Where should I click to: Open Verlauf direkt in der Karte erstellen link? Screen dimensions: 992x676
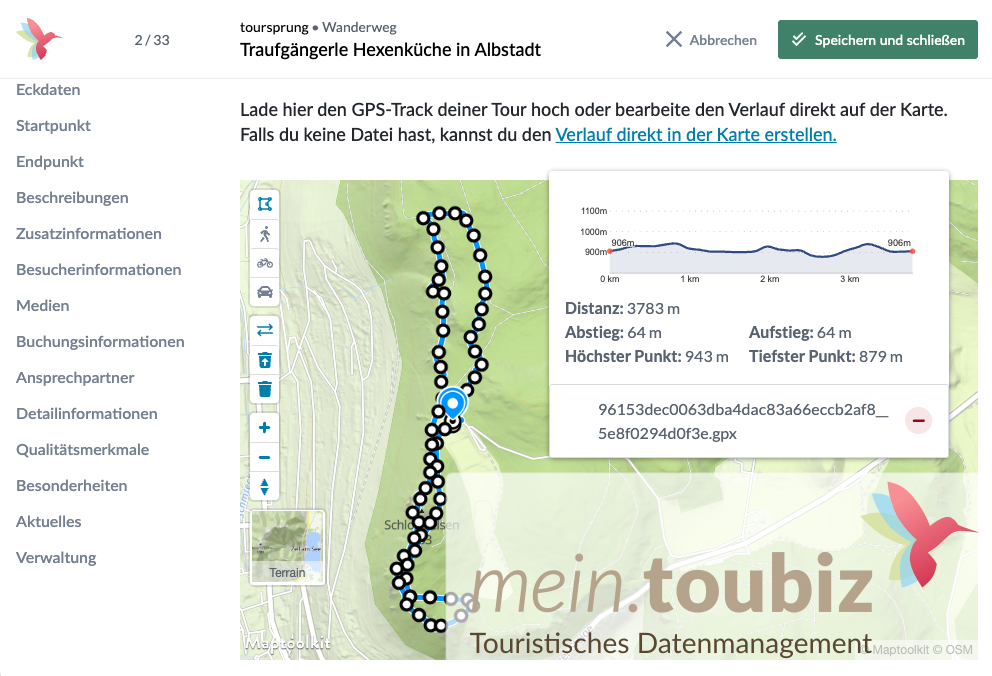point(695,134)
